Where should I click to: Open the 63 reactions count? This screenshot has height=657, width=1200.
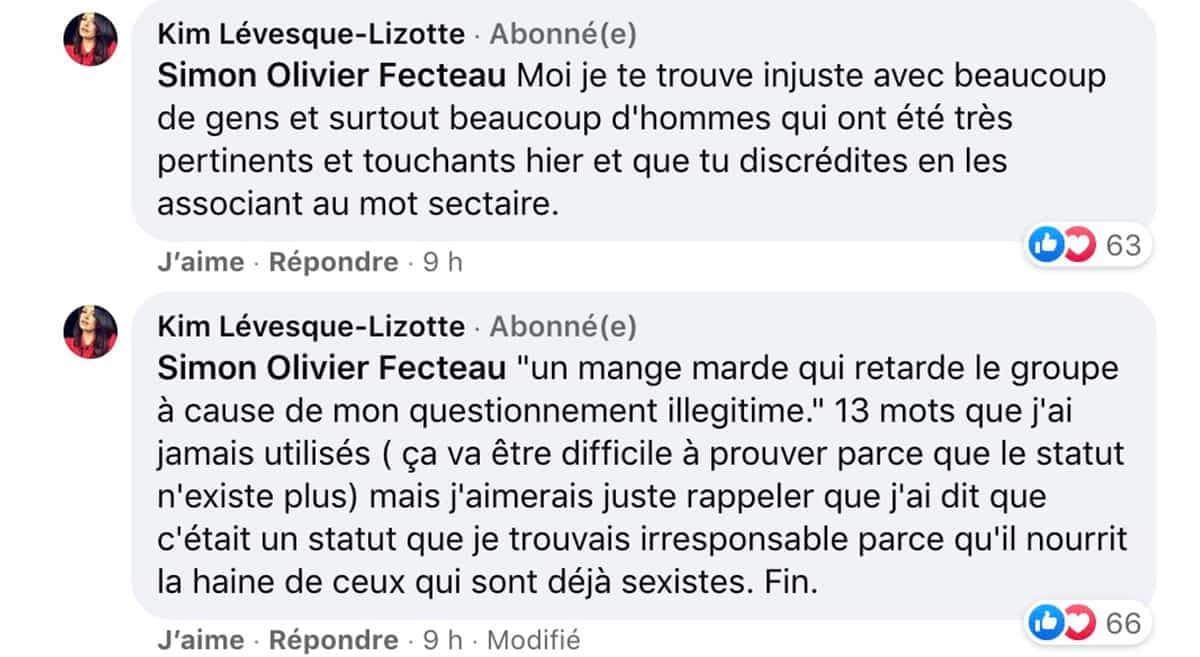coord(1124,245)
